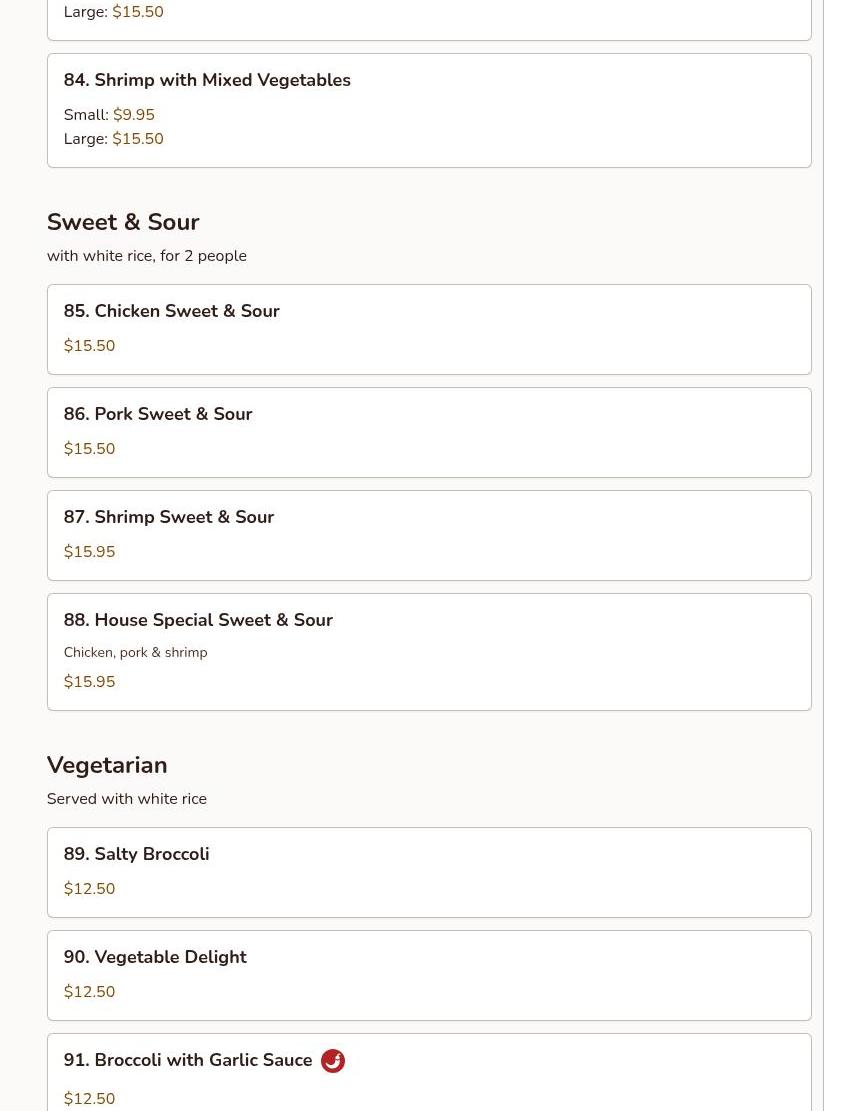Click the Sweet & Sour section heading
Viewport: 844px width, 1111px height.
[123, 222]
